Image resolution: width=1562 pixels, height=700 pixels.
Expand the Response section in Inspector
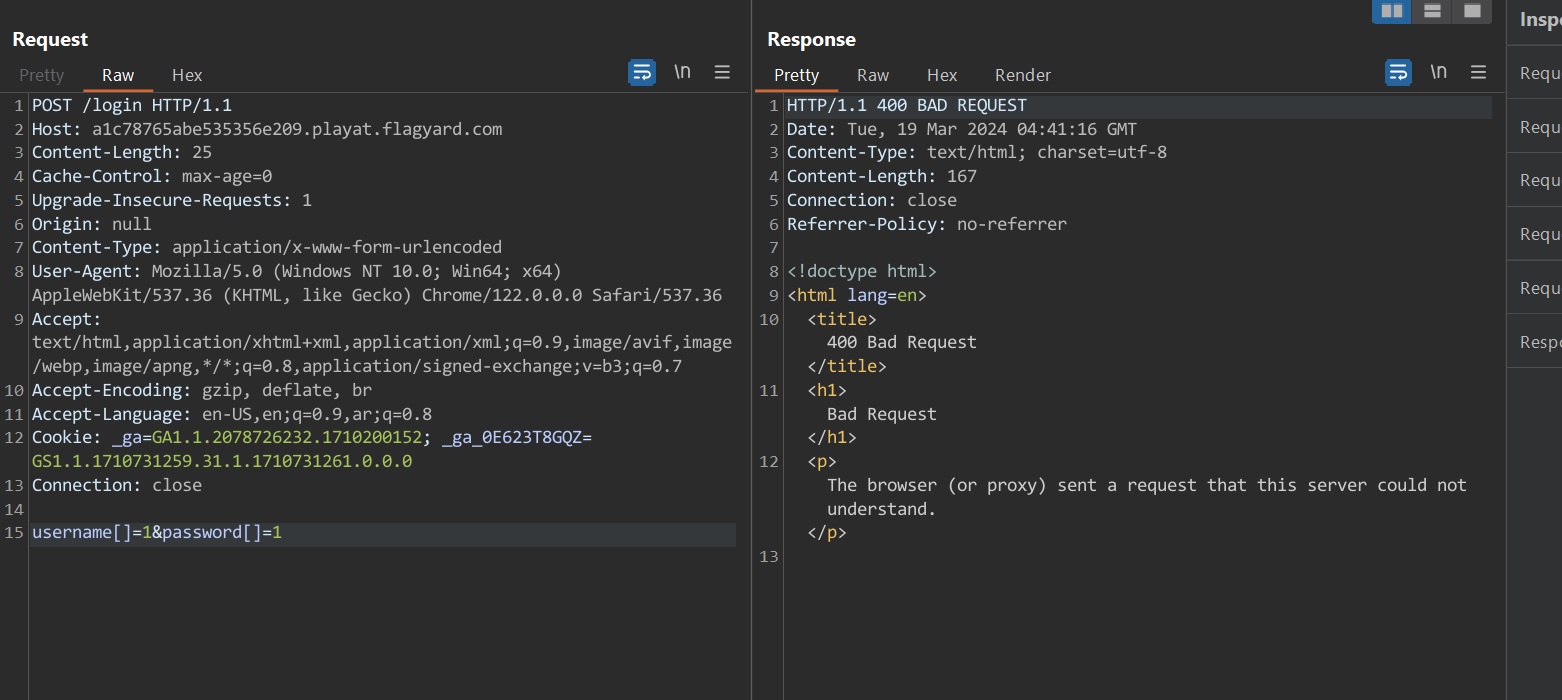pyautogui.click(x=1540, y=342)
